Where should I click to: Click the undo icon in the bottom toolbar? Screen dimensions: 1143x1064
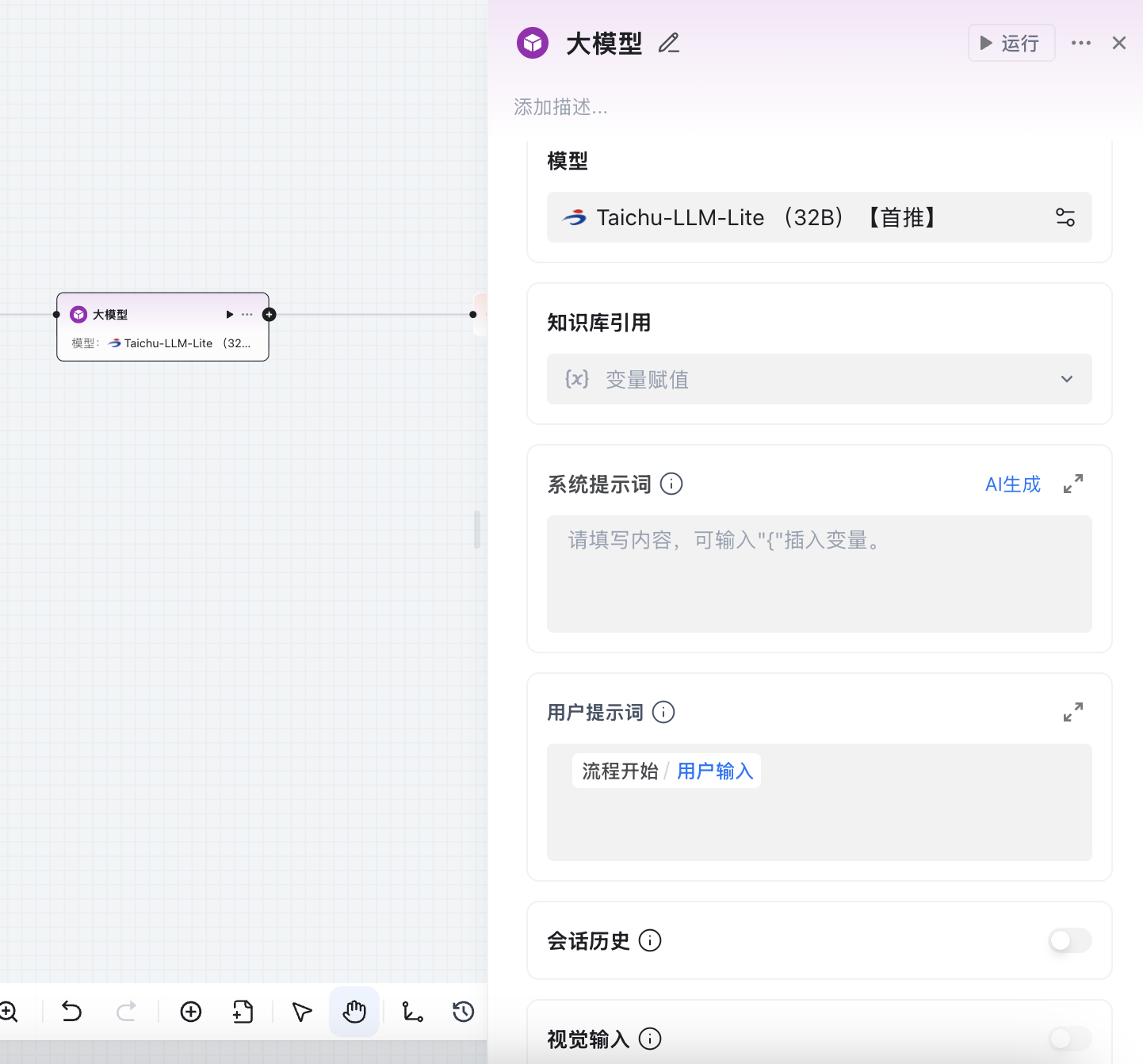click(71, 1012)
